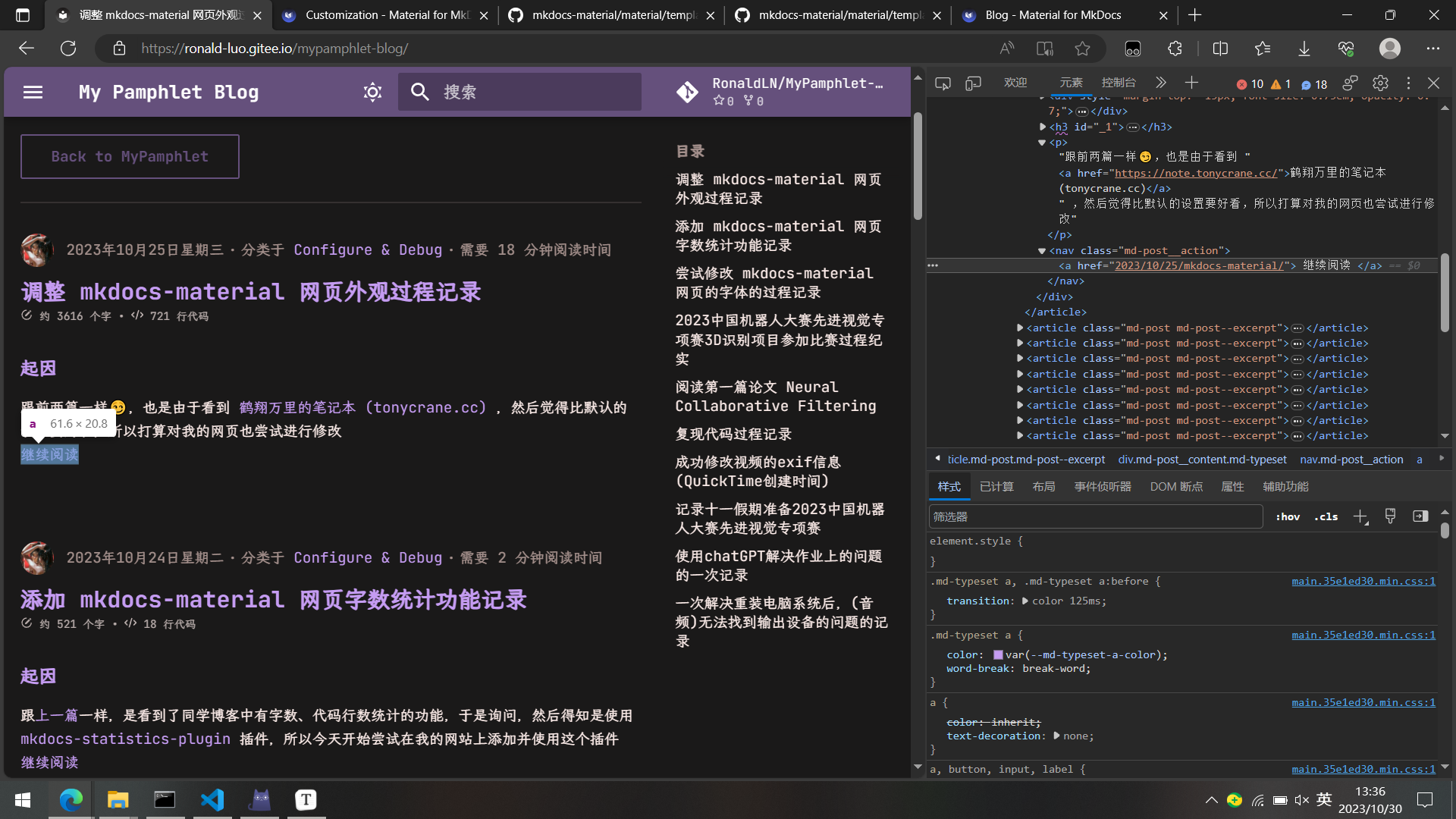Click the new style rule plus icon

point(1360,516)
